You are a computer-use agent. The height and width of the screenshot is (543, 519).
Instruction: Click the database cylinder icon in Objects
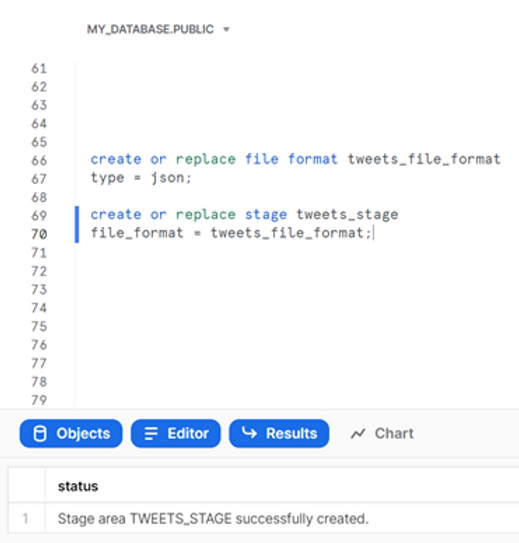pyautogui.click(x=40, y=434)
